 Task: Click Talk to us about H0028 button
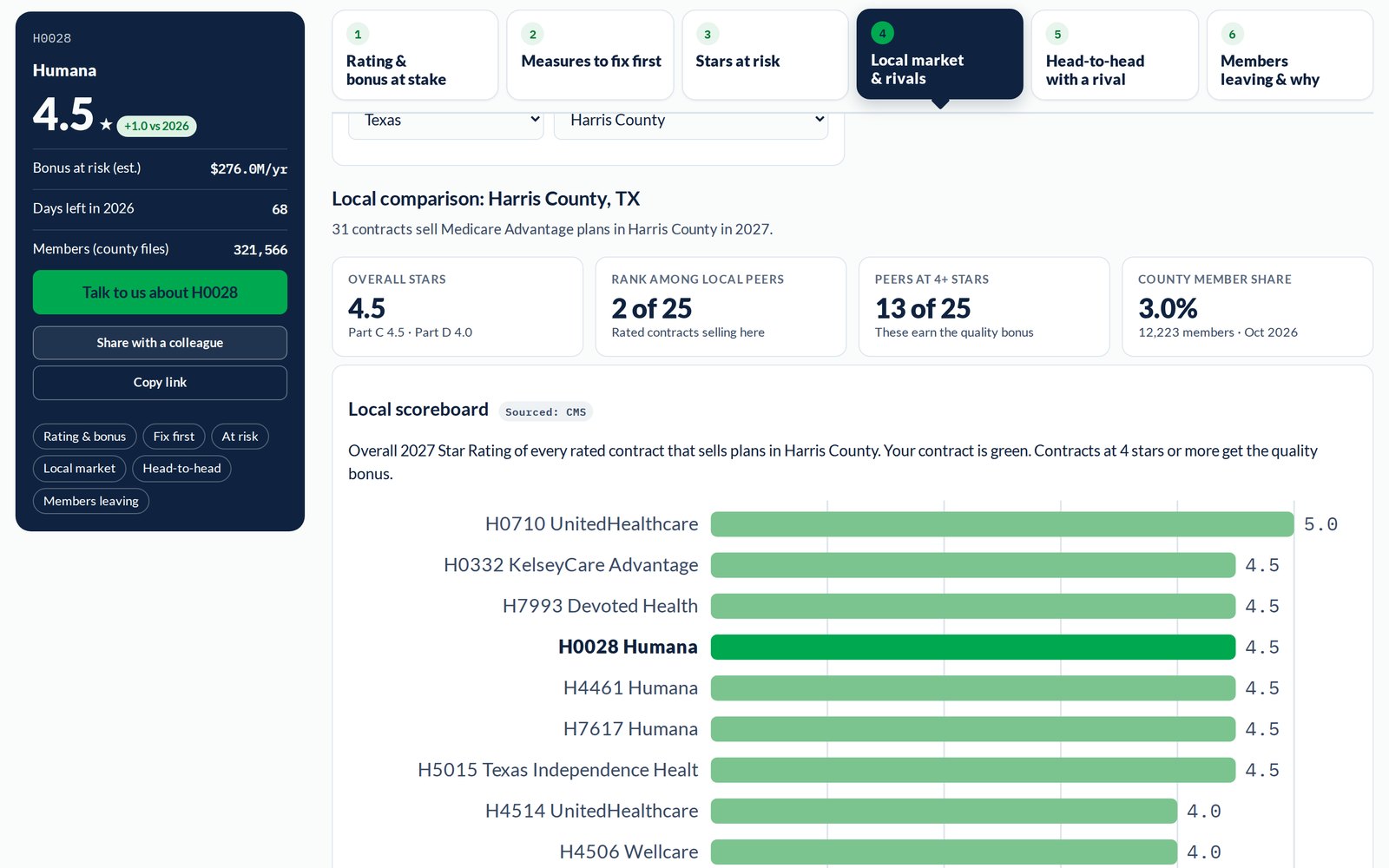click(160, 293)
